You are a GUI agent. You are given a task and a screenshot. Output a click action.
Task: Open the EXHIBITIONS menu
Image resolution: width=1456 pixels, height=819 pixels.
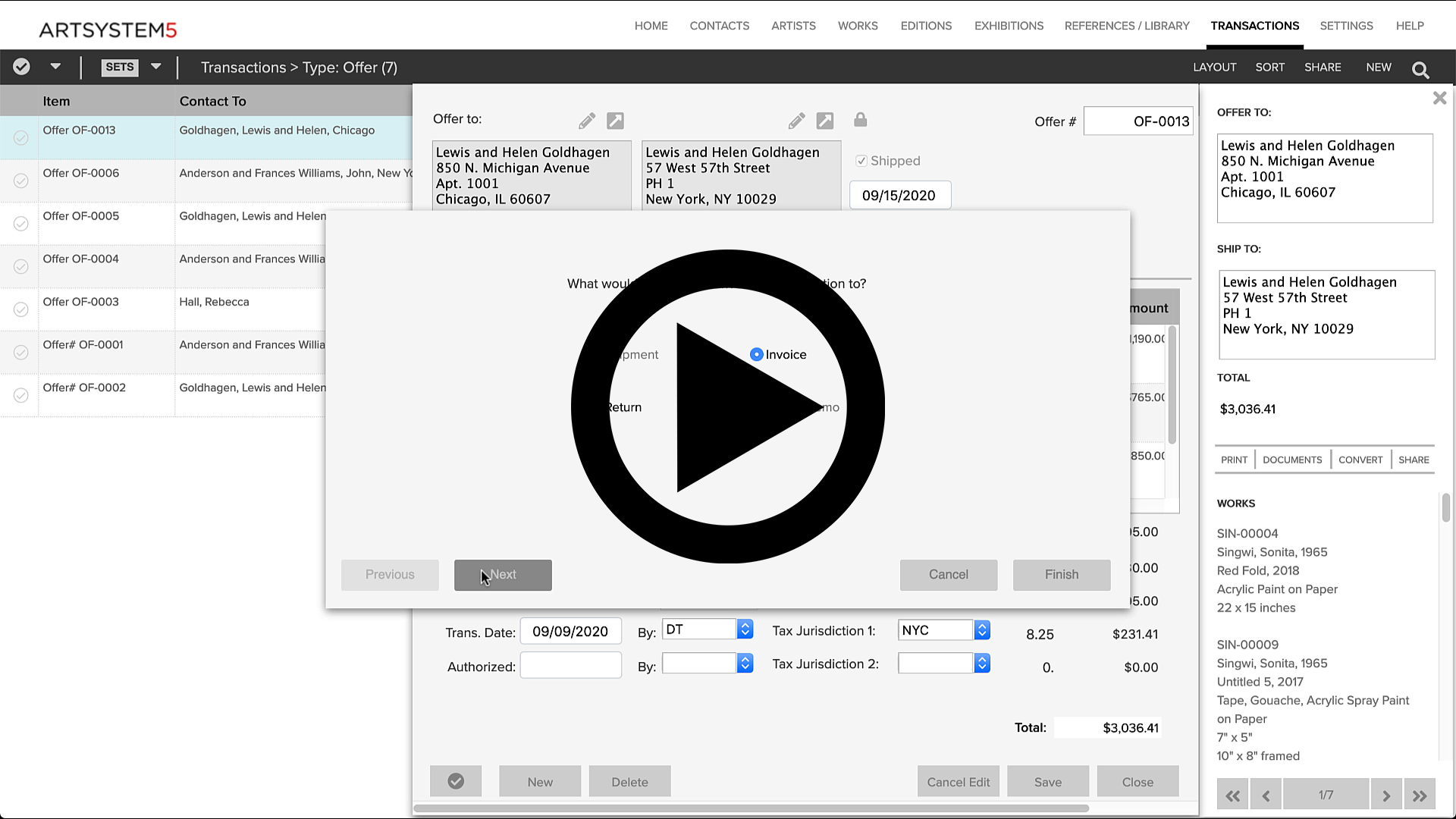pos(1009,25)
